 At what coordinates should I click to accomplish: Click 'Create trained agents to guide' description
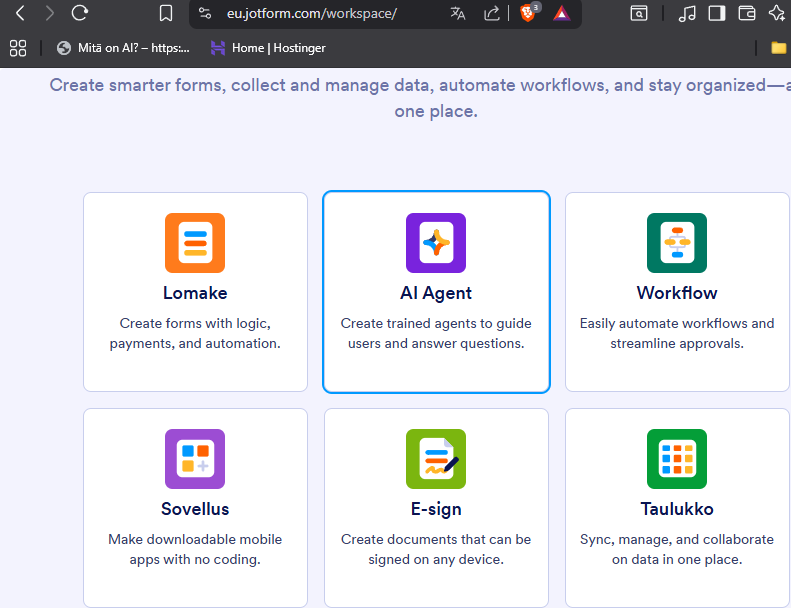[x=436, y=333]
